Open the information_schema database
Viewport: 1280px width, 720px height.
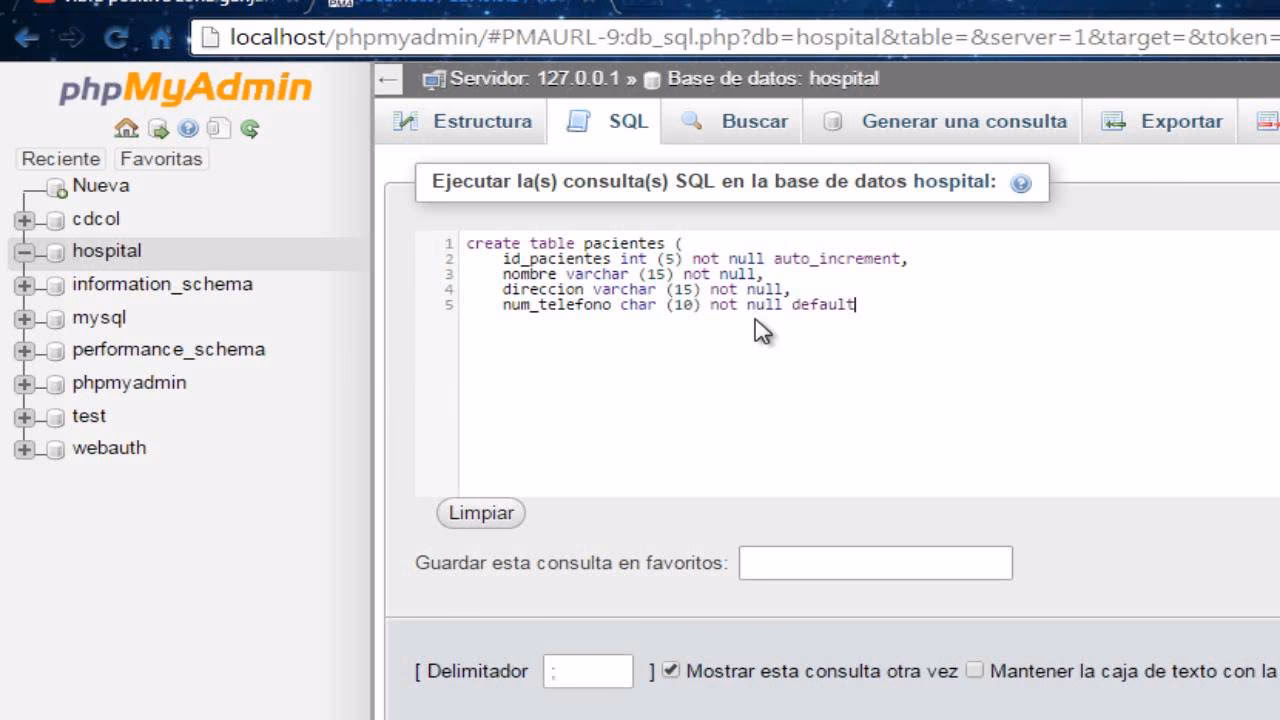(x=162, y=284)
